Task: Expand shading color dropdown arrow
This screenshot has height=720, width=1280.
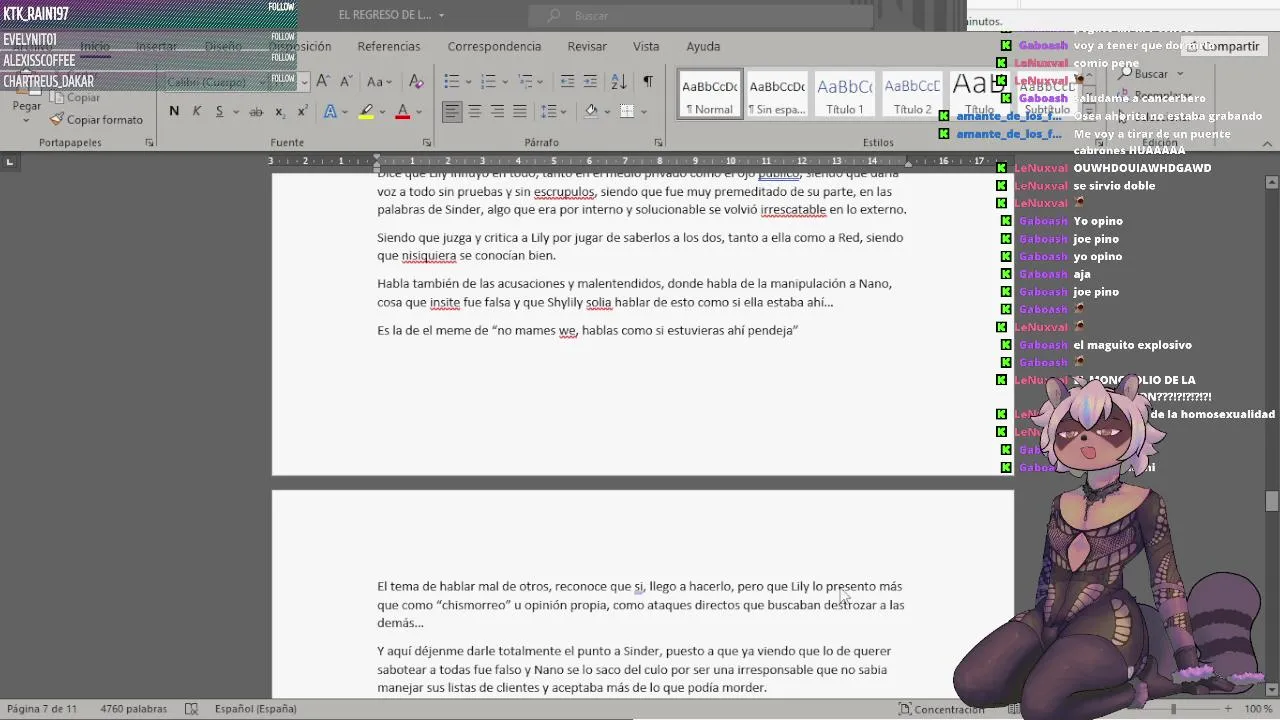Action: click(606, 112)
